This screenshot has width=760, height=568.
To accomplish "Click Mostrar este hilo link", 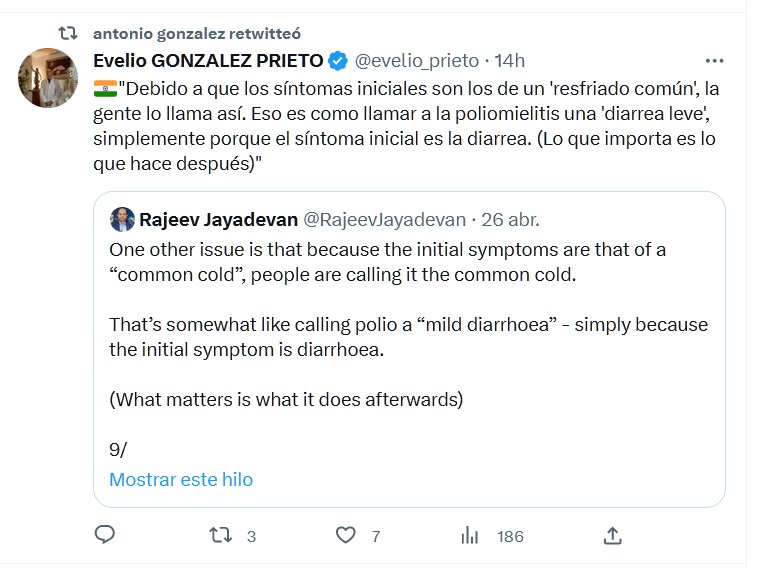I will tap(181, 479).
